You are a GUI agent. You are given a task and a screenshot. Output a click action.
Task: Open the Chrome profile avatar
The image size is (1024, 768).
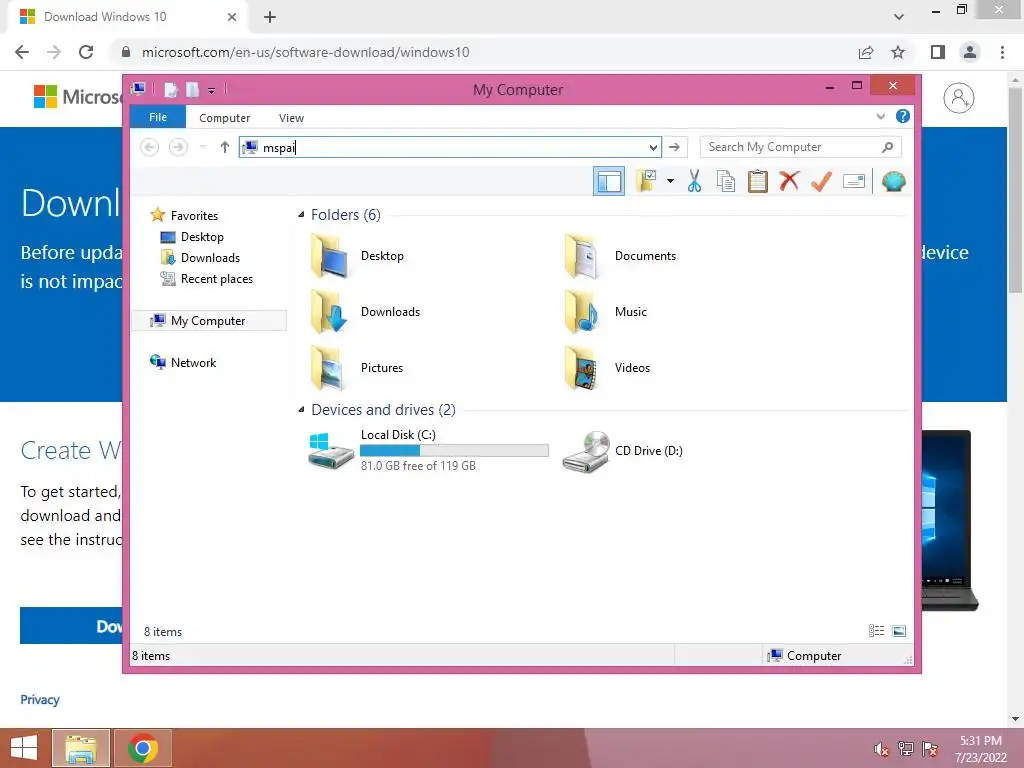(x=970, y=52)
